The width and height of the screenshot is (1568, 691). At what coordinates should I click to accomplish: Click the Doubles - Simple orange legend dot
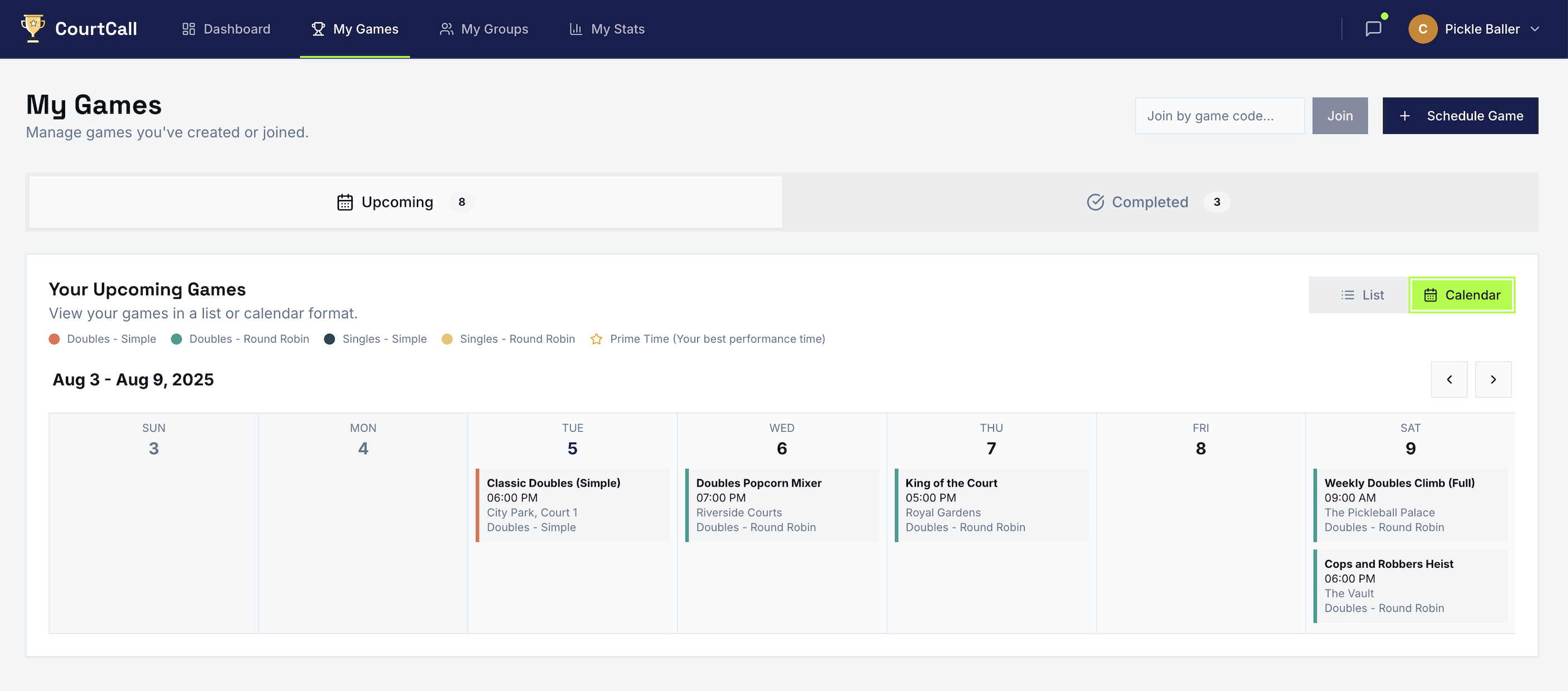pos(54,339)
